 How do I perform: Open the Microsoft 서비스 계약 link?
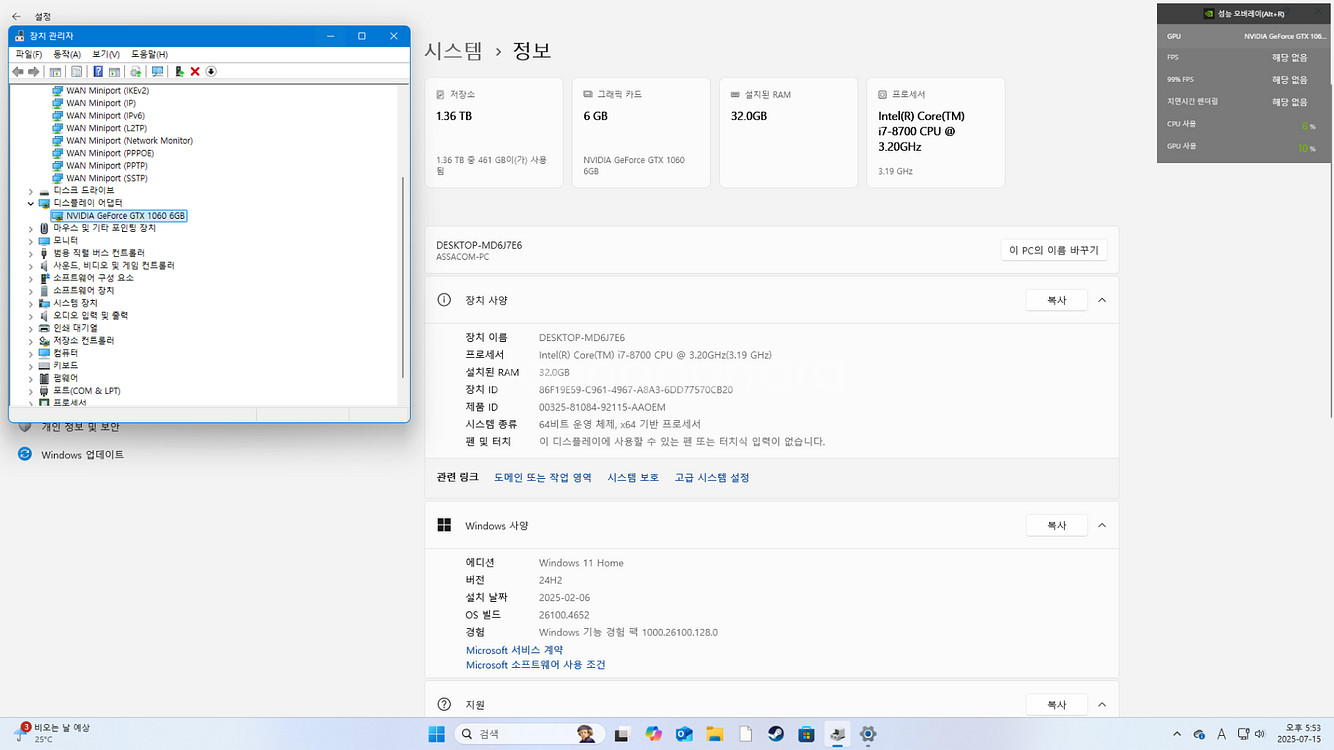(514, 650)
